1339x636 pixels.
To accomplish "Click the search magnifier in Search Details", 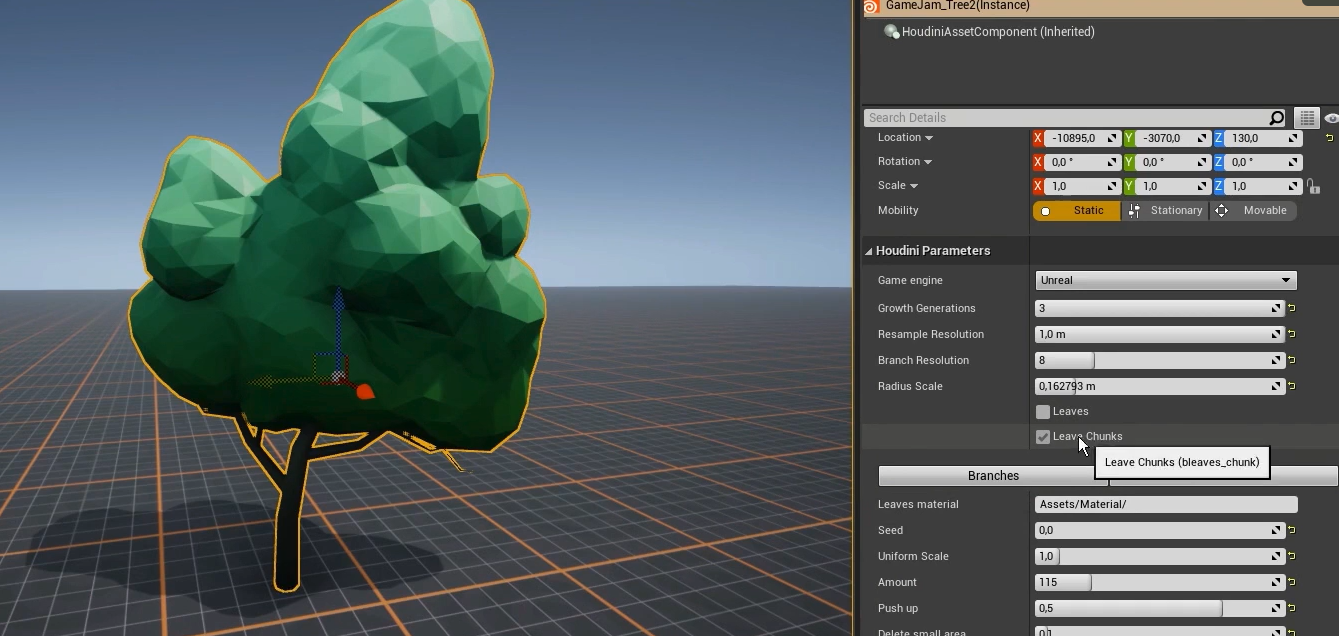I will [1276, 118].
